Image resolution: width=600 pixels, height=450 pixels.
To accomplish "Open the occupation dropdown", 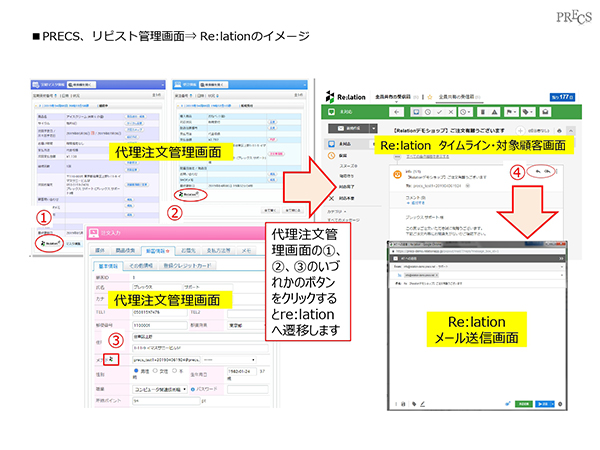I will coord(160,390).
